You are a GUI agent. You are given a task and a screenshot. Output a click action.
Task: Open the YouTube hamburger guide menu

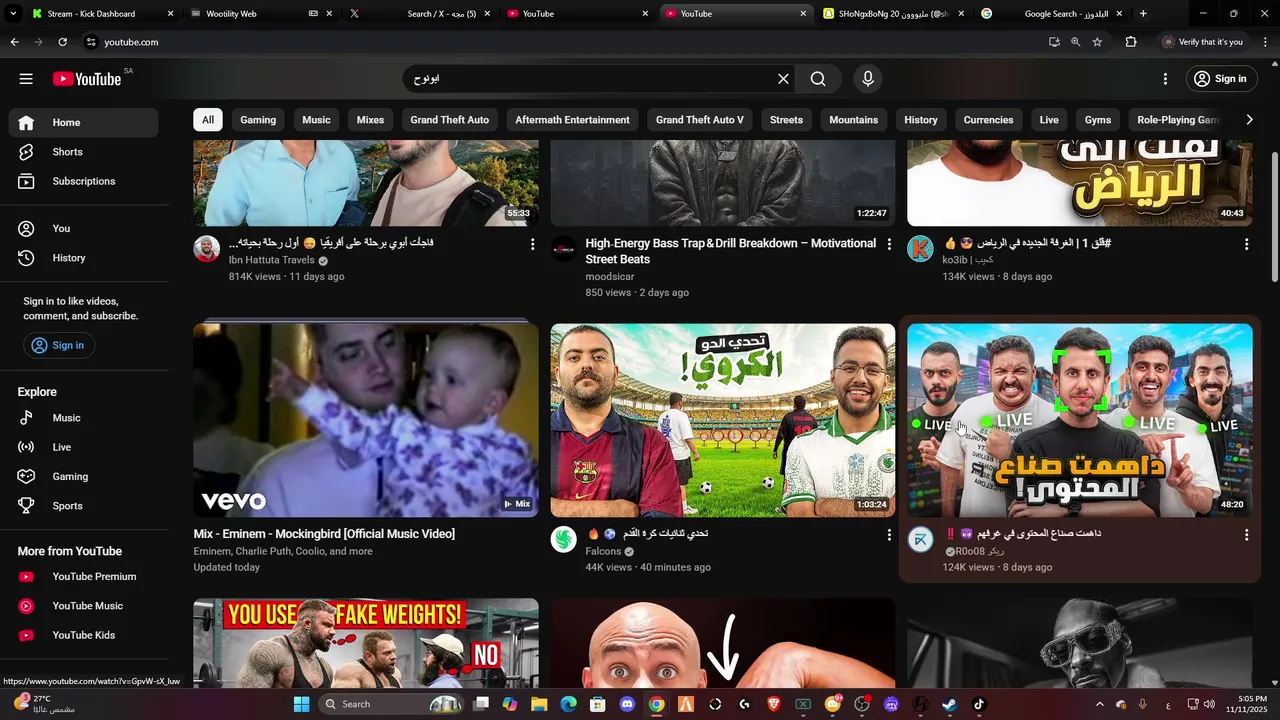(26, 79)
